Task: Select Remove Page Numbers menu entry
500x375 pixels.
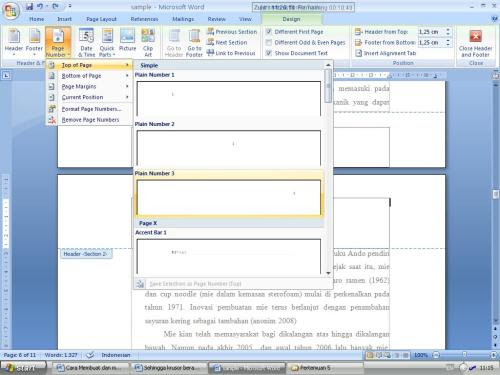Action: pyautogui.click(x=89, y=120)
